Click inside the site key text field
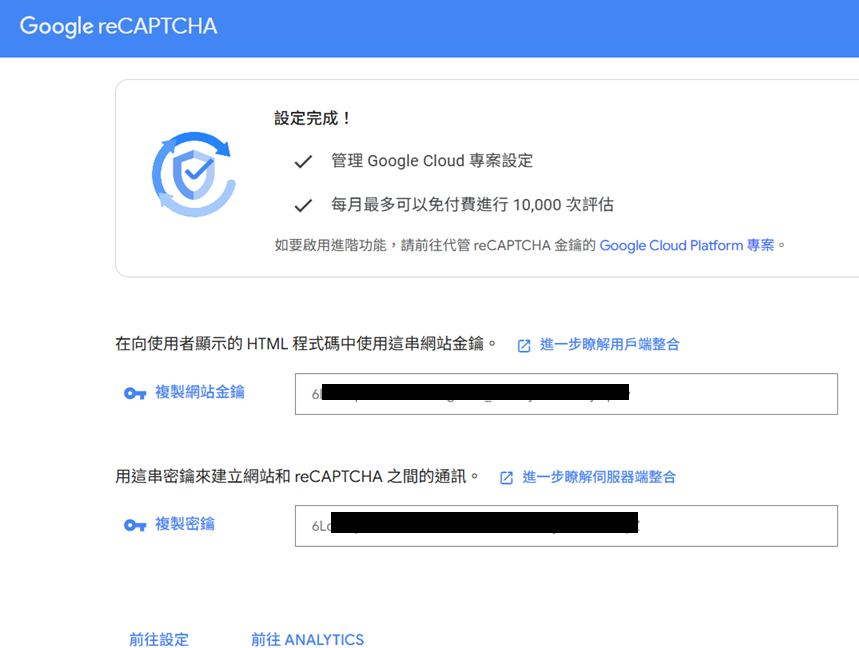 pyautogui.click(x=730, y=394)
